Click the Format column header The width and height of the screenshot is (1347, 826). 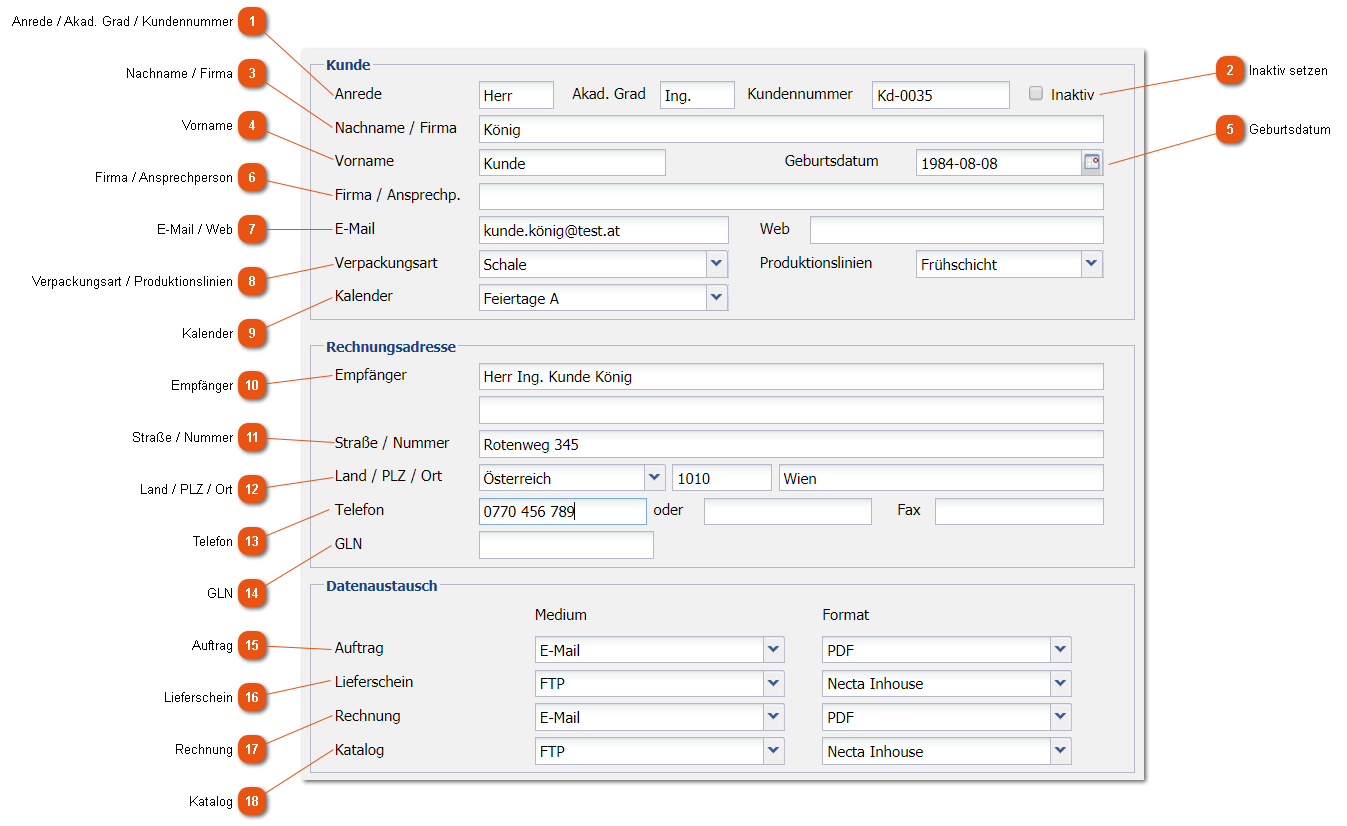(846, 614)
